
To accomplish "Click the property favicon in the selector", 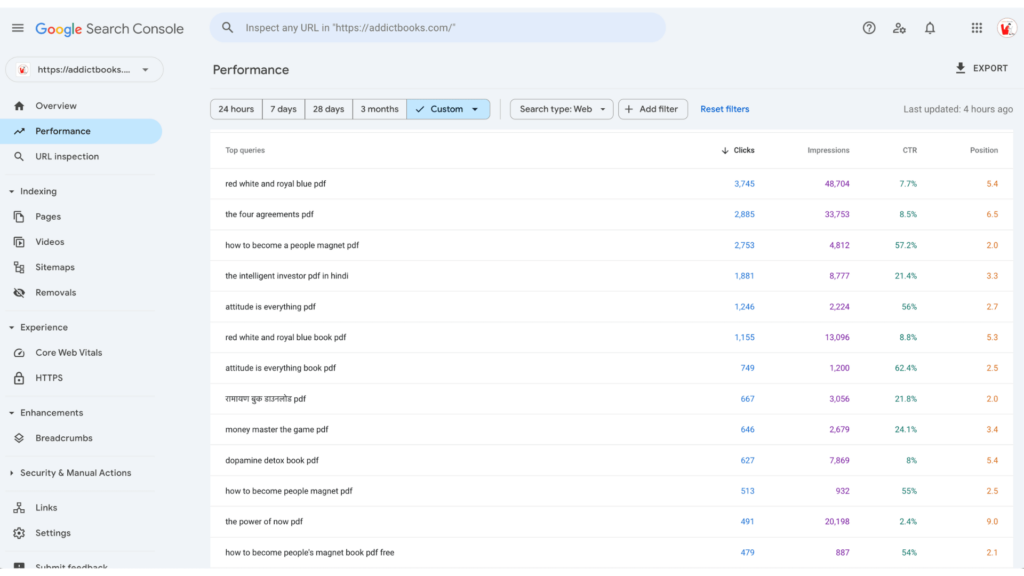I will pos(23,70).
